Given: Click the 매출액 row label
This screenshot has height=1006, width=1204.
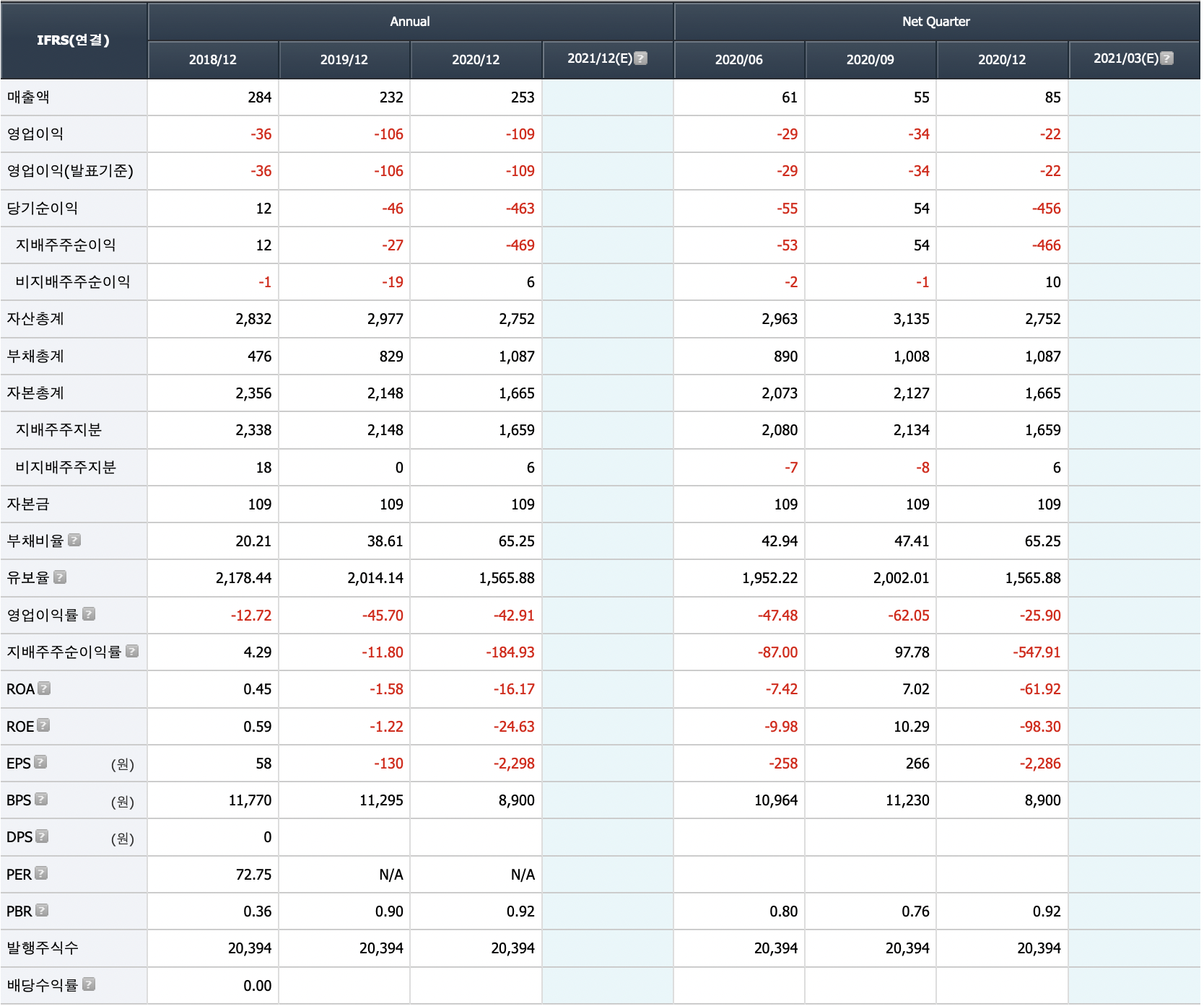Looking at the screenshot, I should tap(28, 97).
